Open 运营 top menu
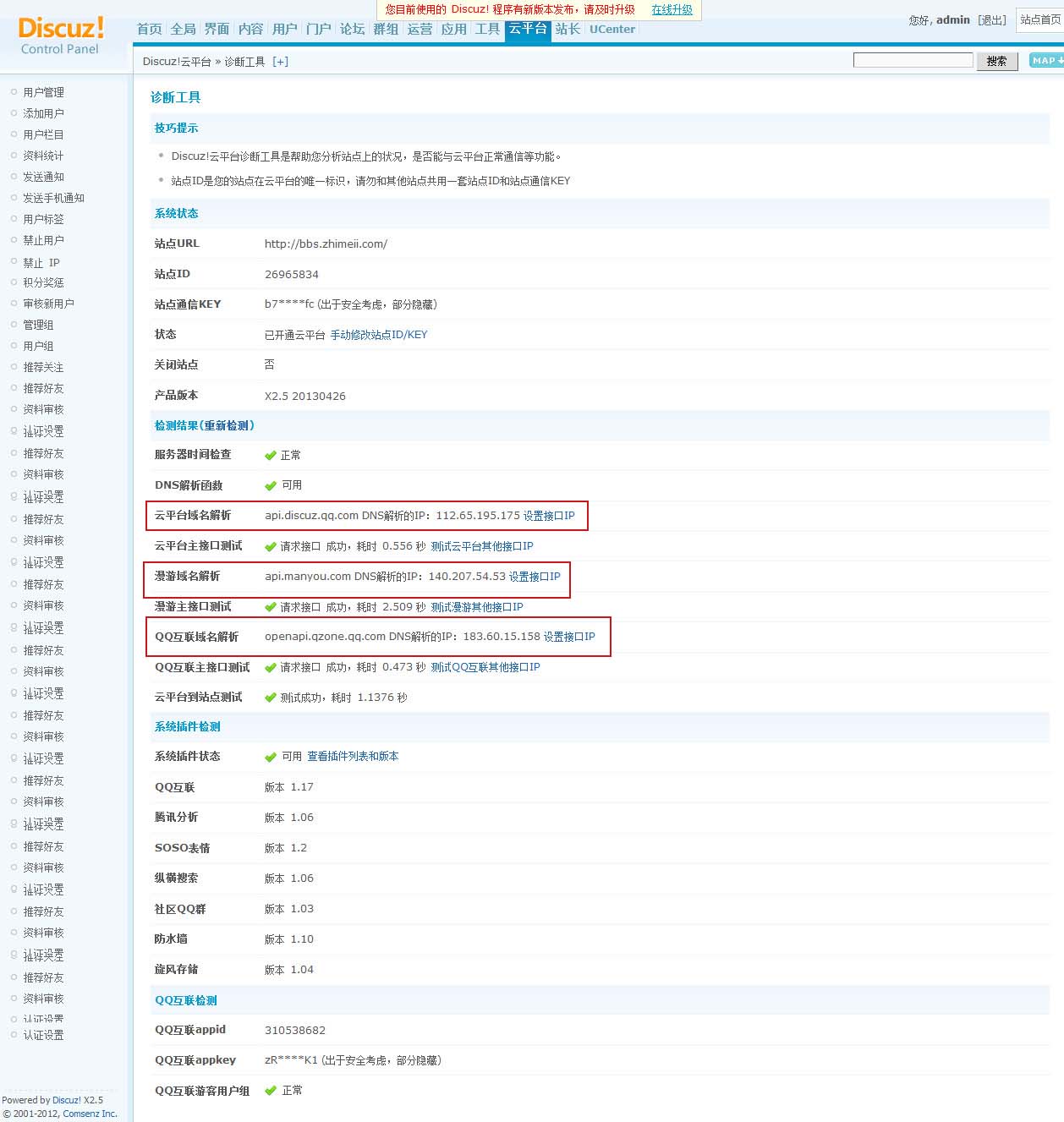Screen dimensions: 1064x1122 (420, 29)
